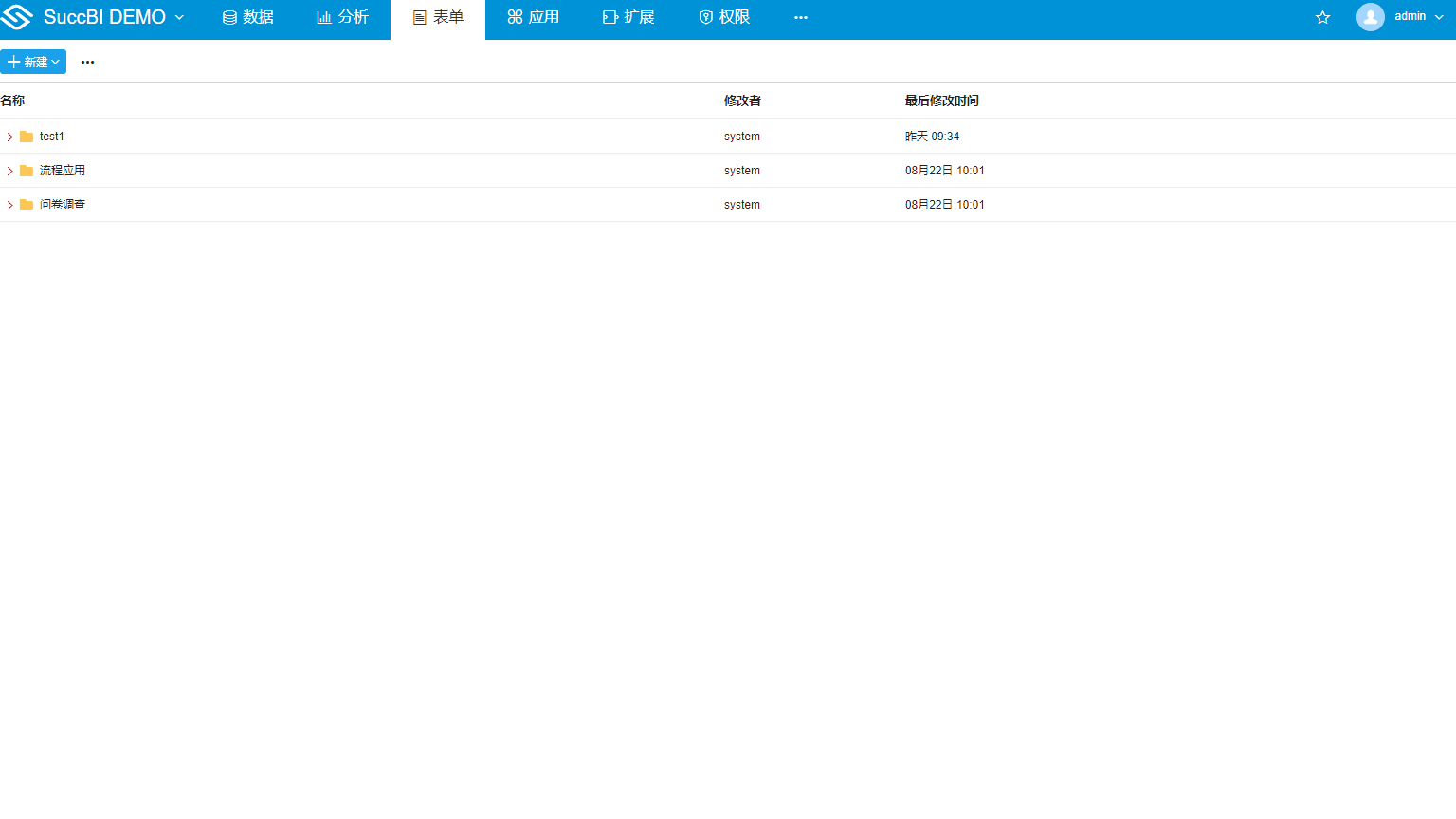Select the 应用 grid icon

[x=514, y=16]
